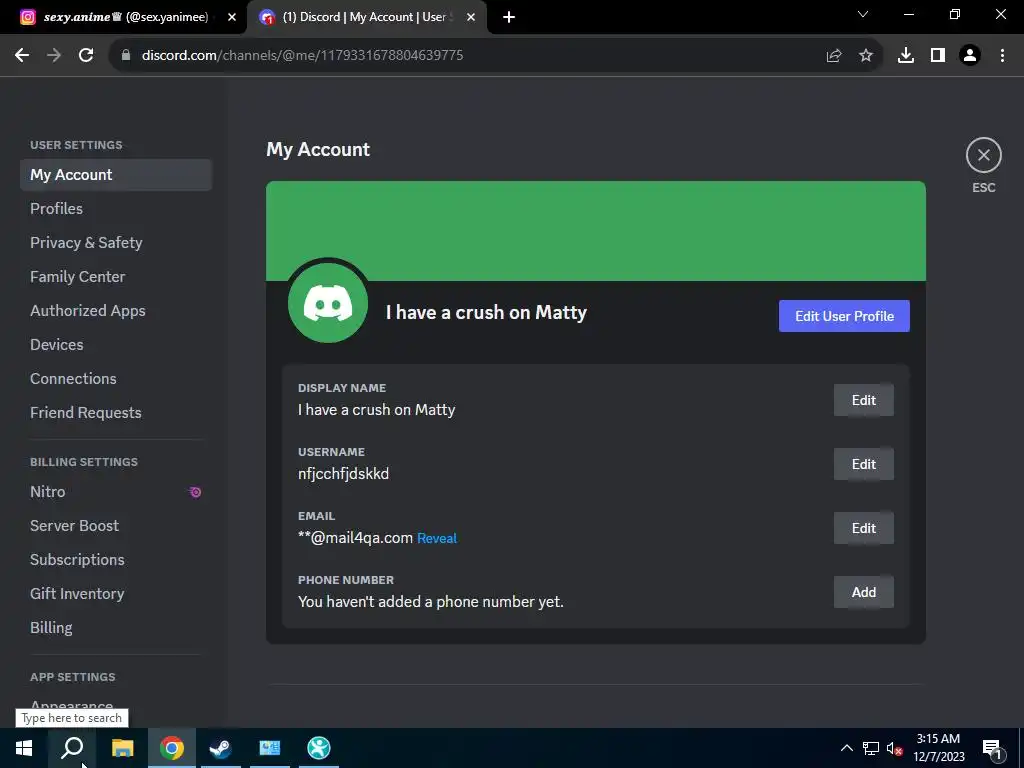Open the Chrome profile avatar icon
Image resolution: width=1024 pixels, height=768 pixels.
[x=970, y=56]
